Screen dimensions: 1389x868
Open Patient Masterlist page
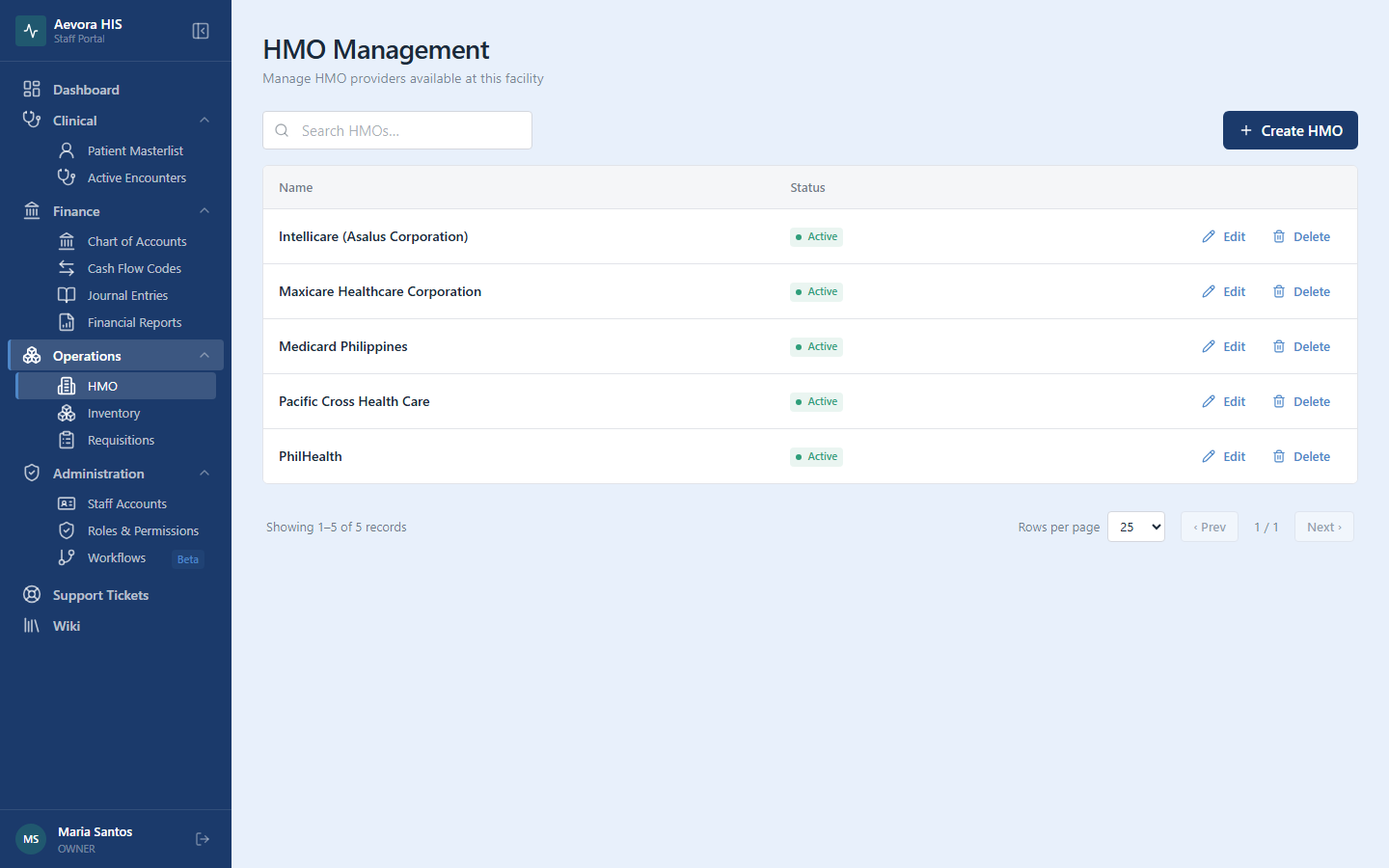click(x=116, y=150)
